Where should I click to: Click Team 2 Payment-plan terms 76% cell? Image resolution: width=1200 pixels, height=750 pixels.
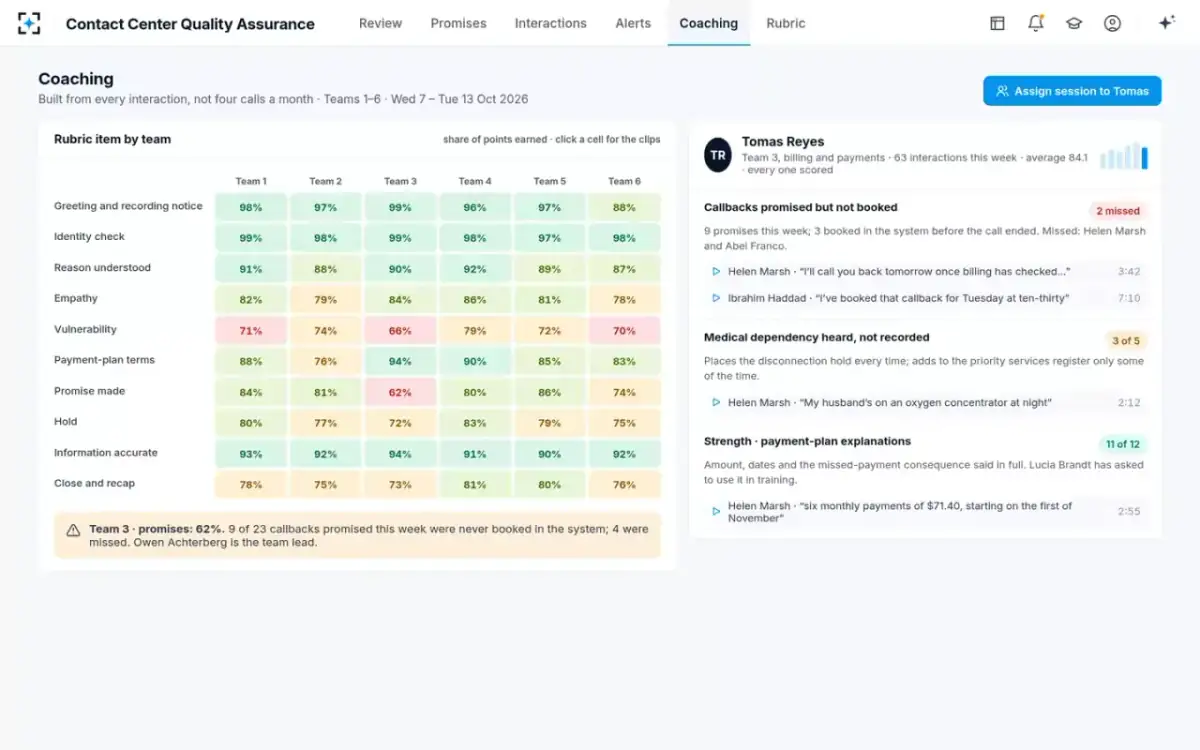[325, 361]
